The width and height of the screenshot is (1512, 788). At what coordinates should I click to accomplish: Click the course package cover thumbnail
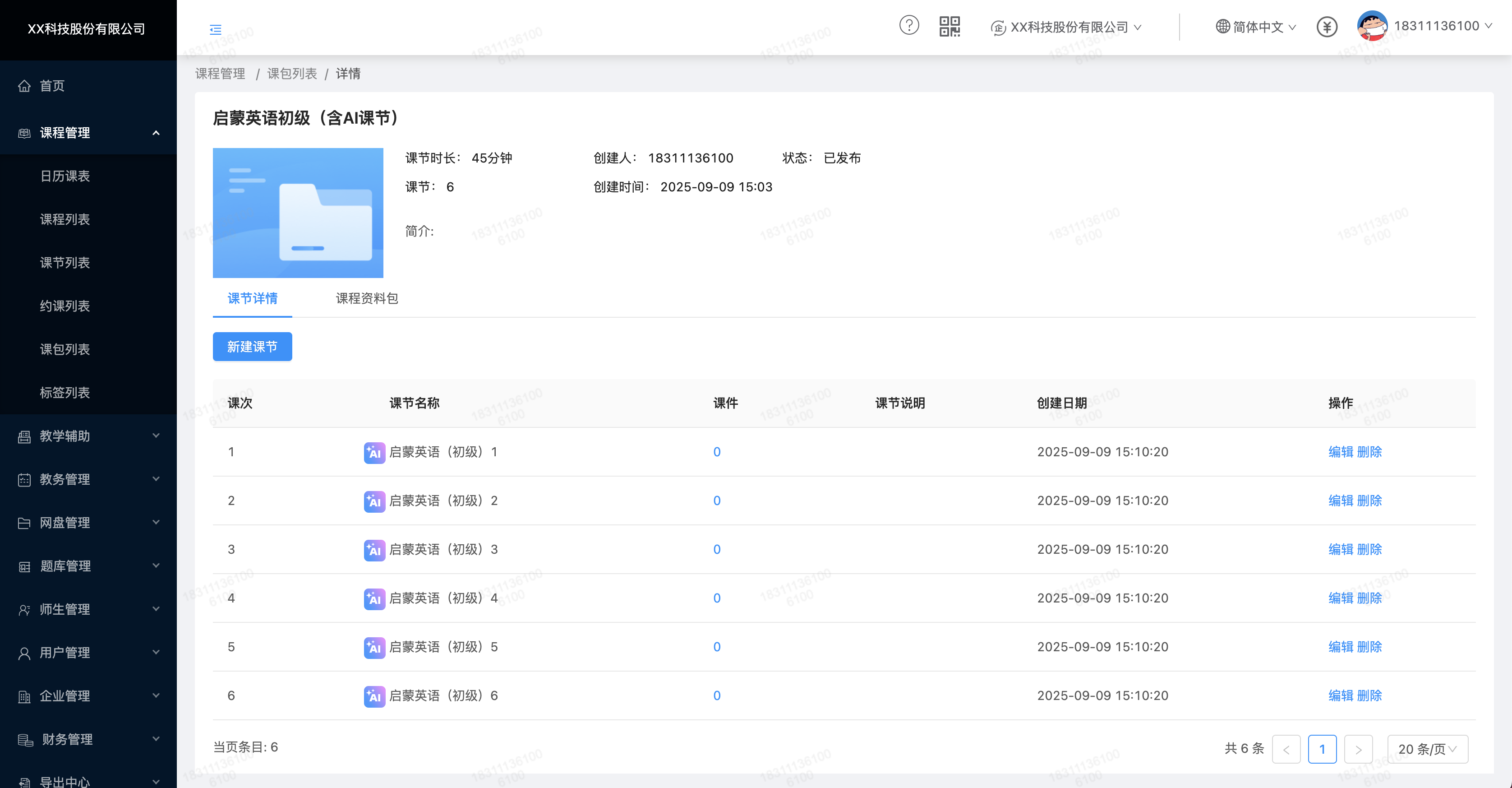point(298,213)
